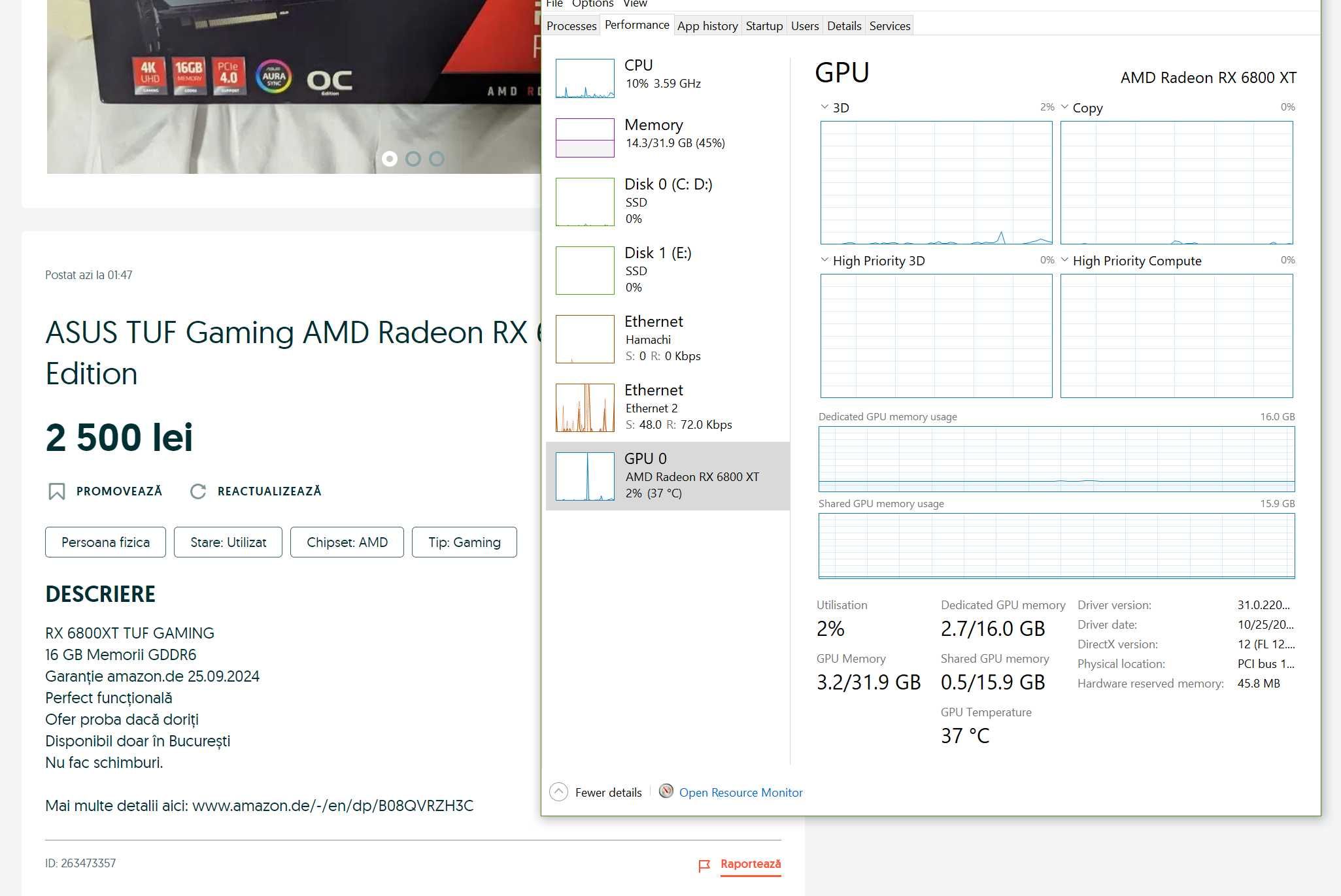This screenshot has width=1341, height=896.
Task: Click the AMD Radeon RX 6800 XT title
Action: pyautogui.click(x=1208, y=78)
